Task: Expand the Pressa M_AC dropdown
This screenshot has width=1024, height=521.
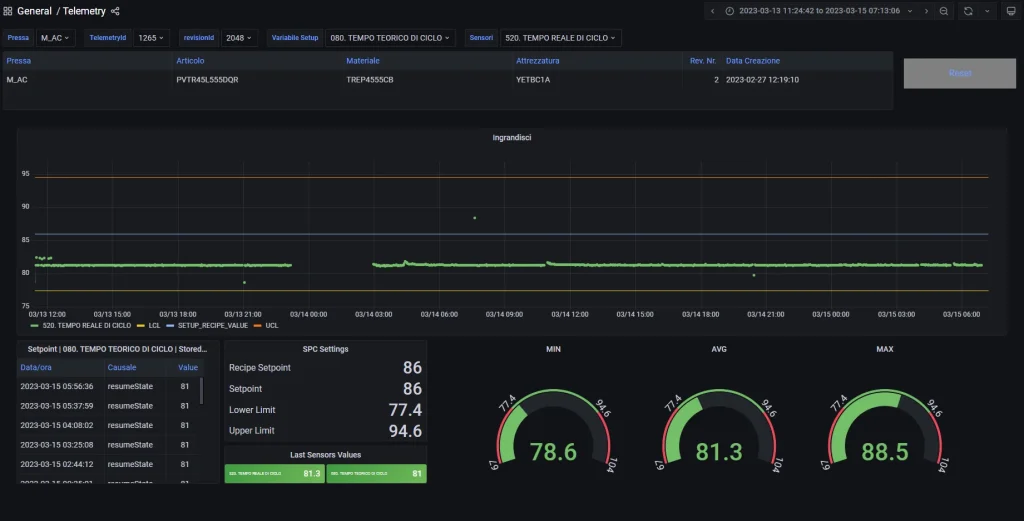Action: [56, 38]
